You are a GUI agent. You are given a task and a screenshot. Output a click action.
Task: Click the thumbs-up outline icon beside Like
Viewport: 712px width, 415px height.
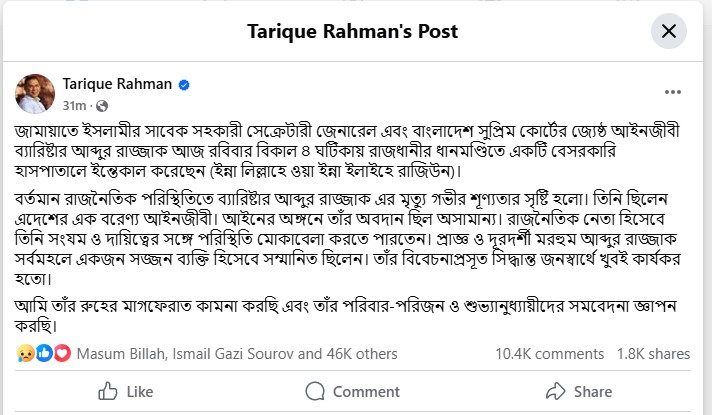[x=108, y=391]
